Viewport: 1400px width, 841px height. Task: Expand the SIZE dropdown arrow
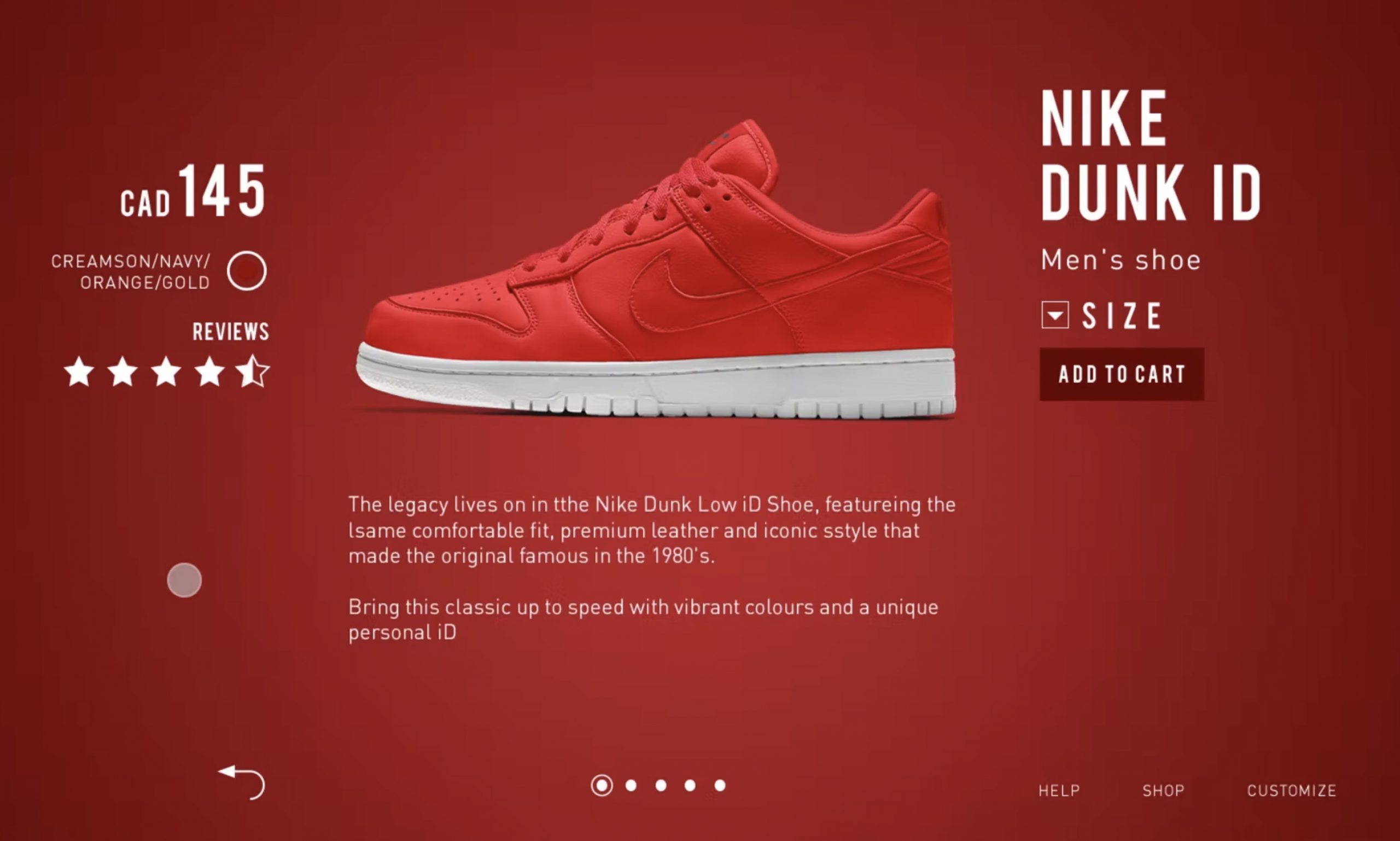point(1055,315)
